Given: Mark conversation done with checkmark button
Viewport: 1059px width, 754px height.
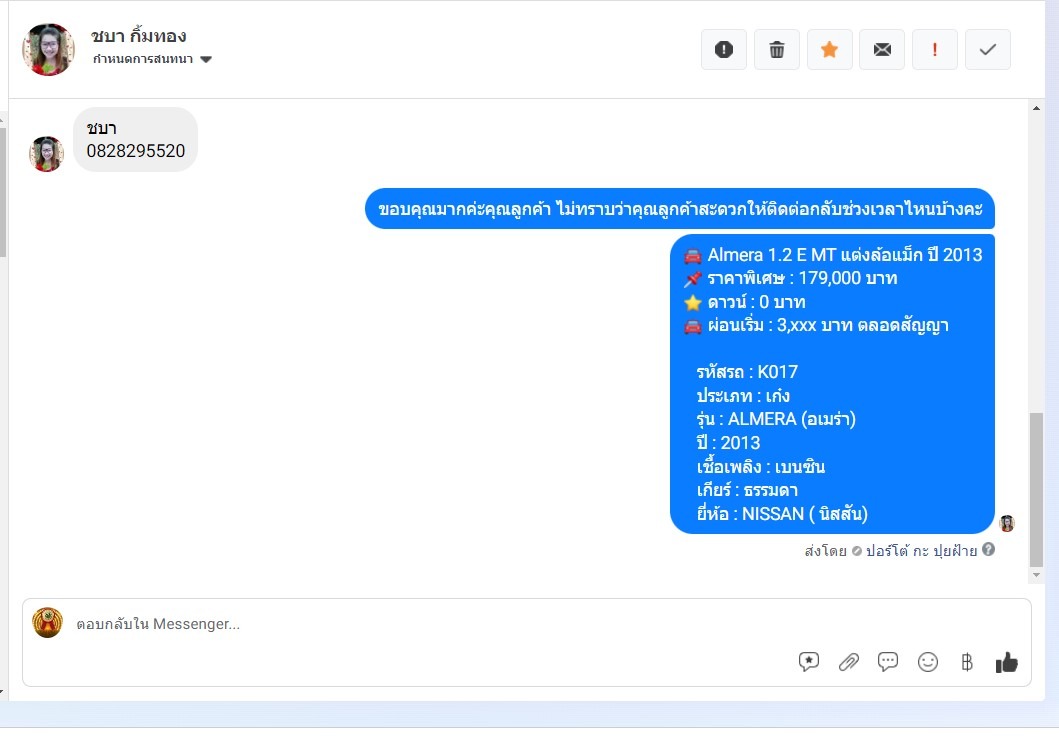Looking at the screenshot, I should click(987, 49).
